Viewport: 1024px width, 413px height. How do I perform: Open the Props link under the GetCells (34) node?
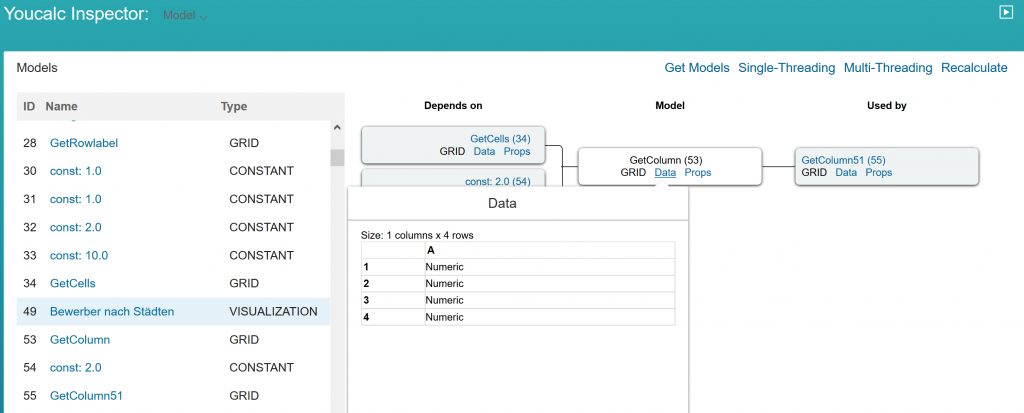pyautogui.click(x=517, y=151)
